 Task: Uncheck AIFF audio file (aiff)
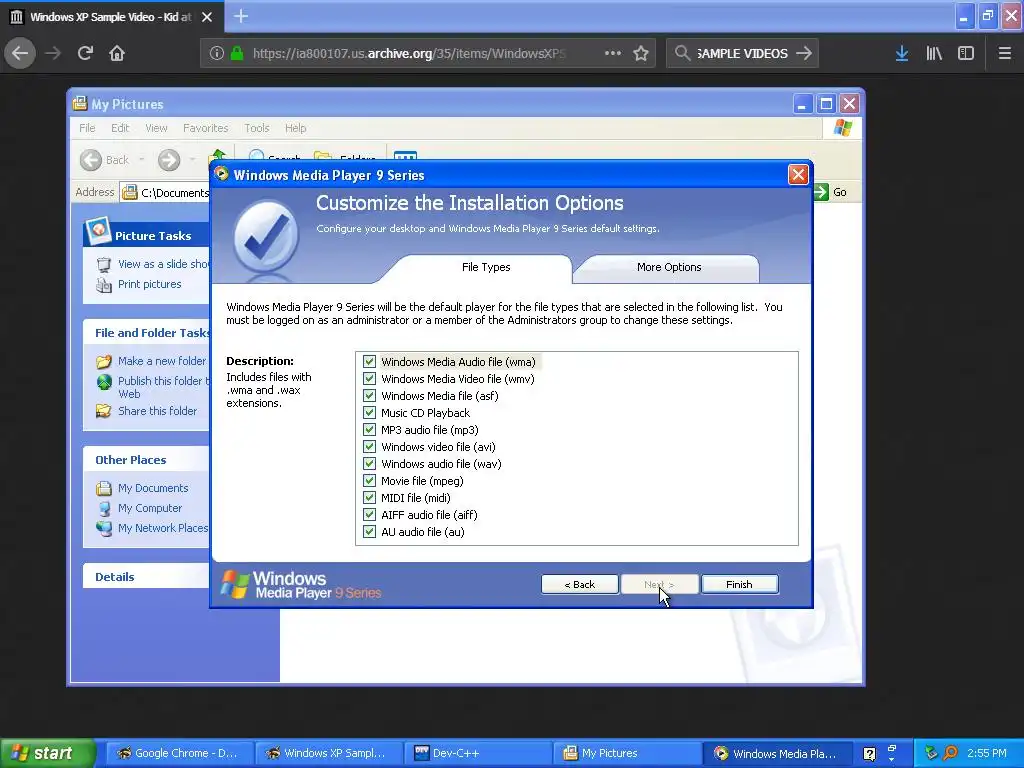pos(370,515)
